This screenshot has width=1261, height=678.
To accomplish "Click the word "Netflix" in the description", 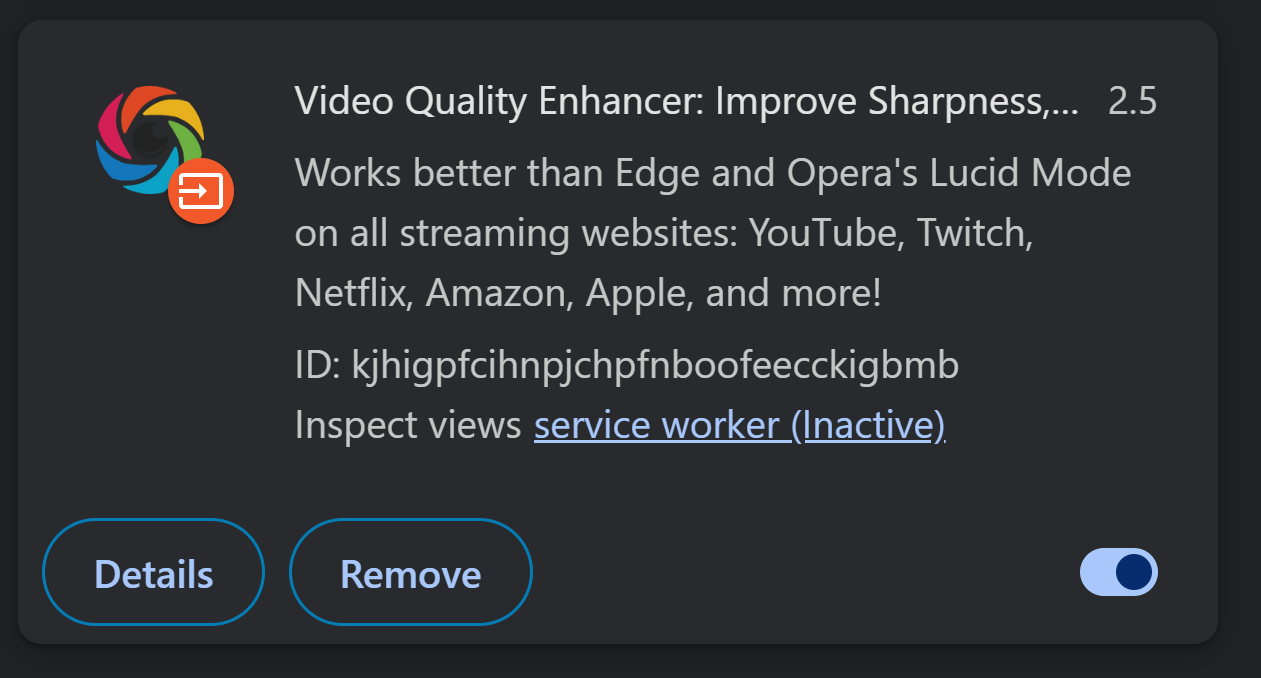I will coord(354,294).
